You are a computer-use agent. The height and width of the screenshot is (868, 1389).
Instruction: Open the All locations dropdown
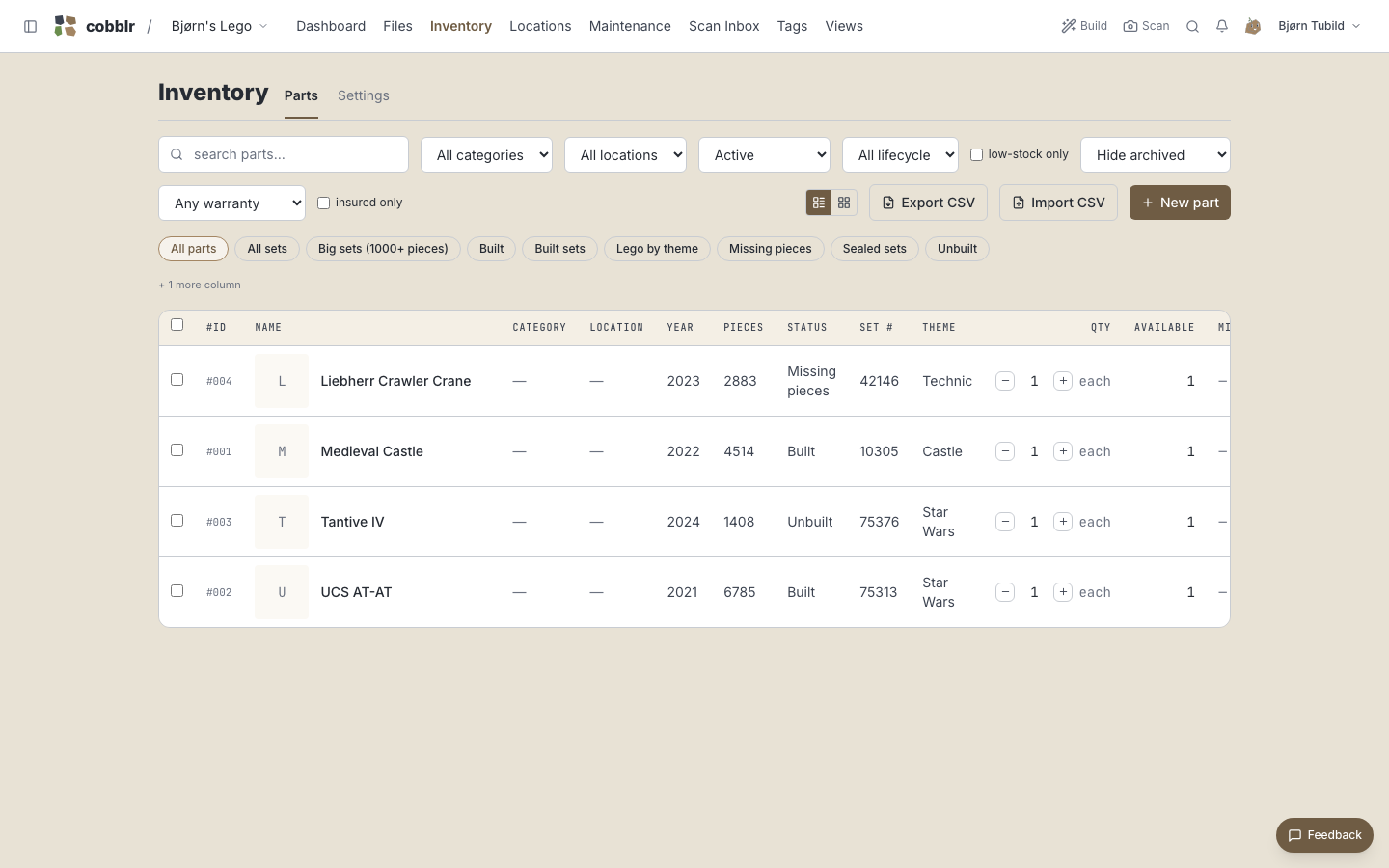point(625,154)
